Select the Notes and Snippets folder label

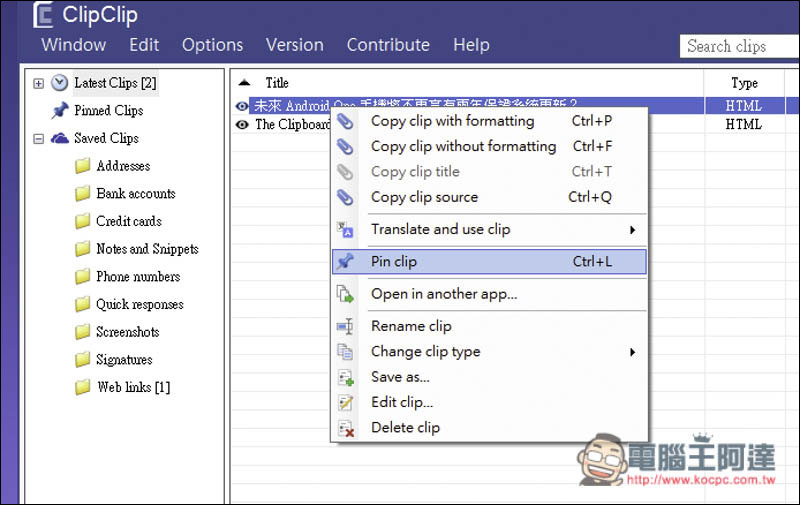coord(147,249)
